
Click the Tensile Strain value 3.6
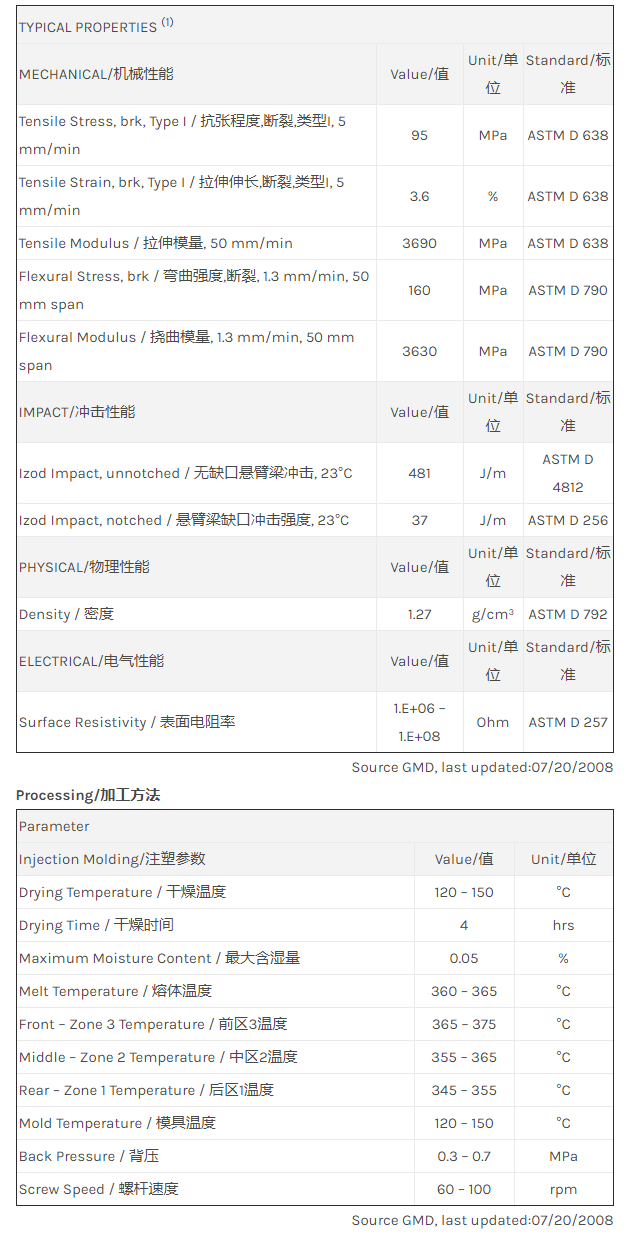click(x=419, y=196)
